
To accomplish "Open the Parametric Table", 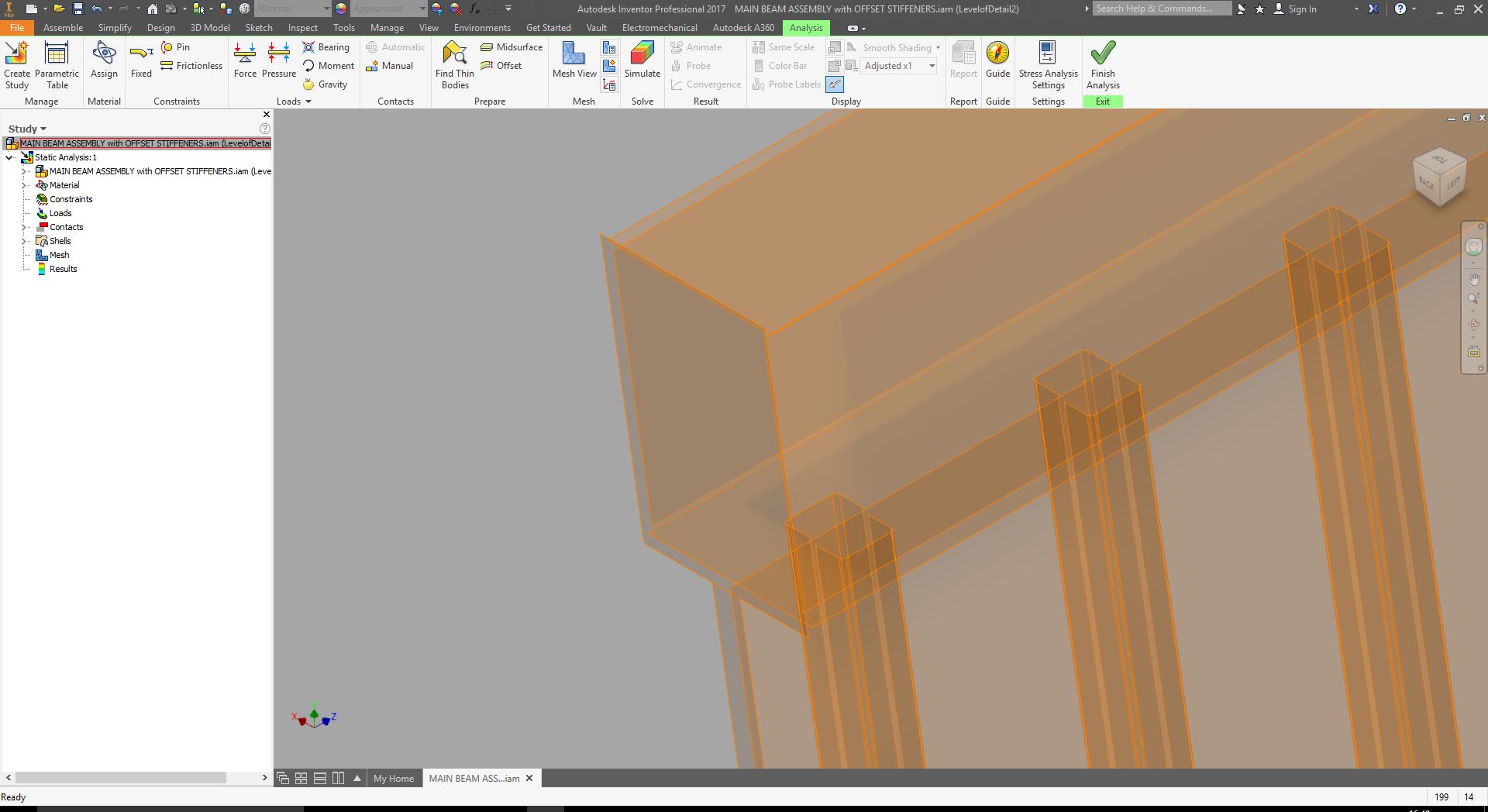I will 57,65.
